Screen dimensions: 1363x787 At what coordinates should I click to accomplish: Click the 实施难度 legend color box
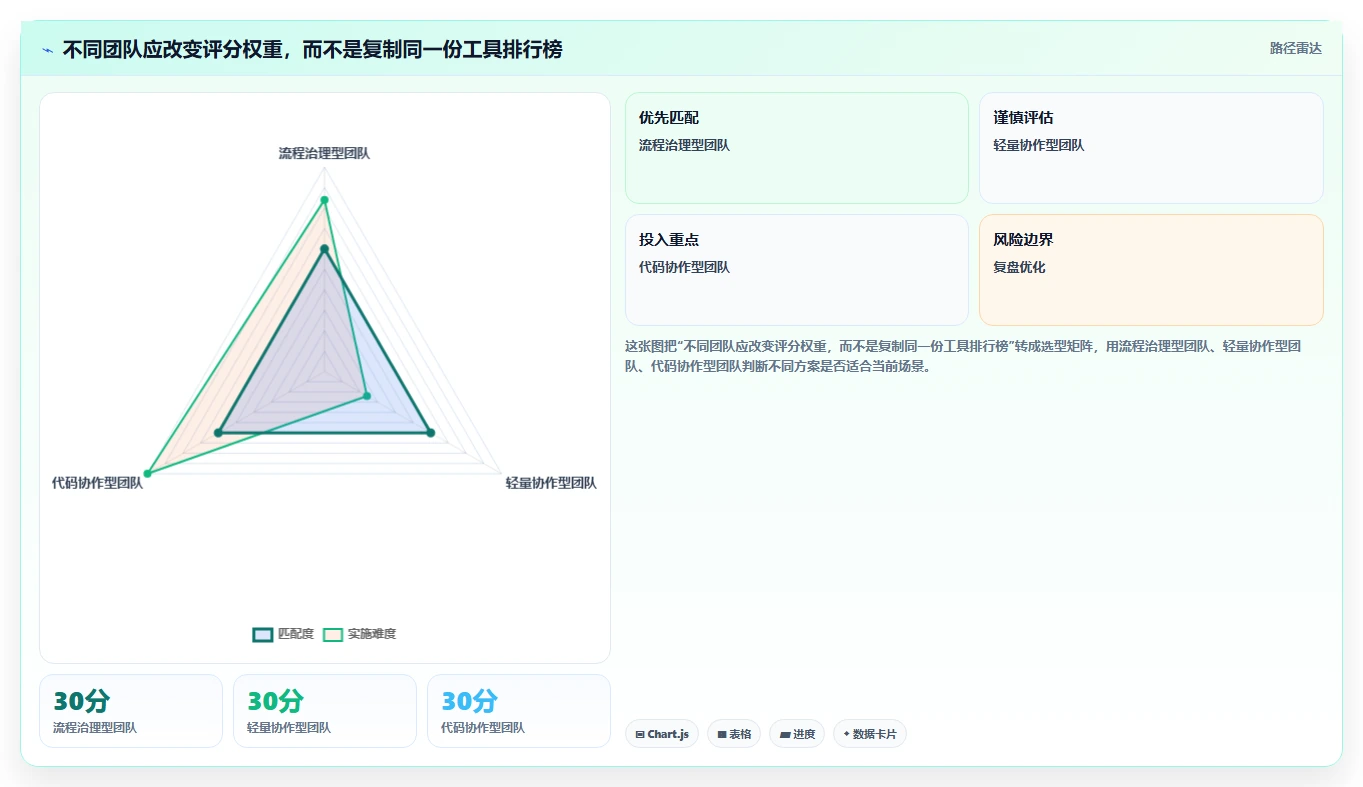point(333,634)
